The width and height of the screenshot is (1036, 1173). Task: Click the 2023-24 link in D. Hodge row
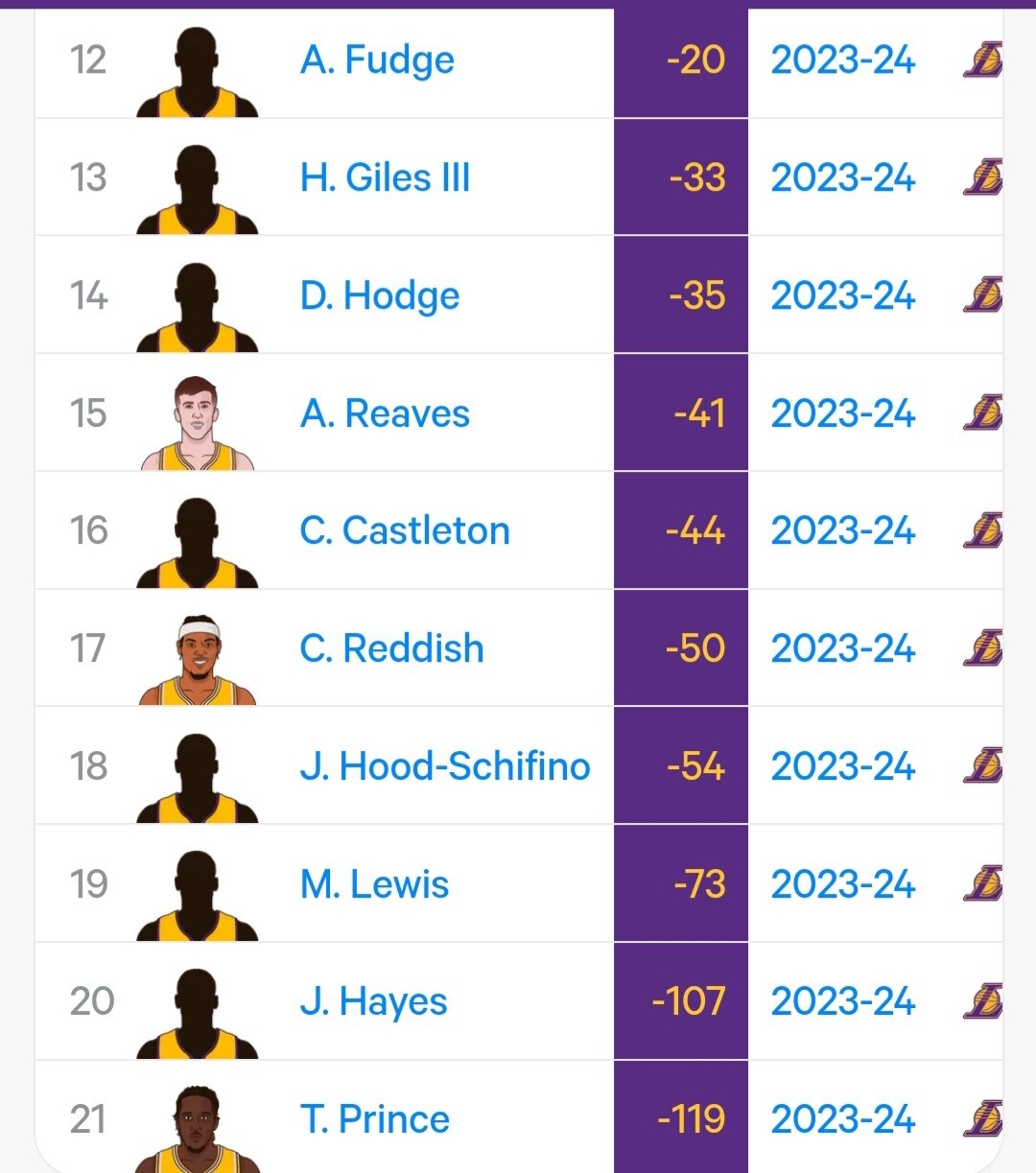click(x=843, y=295)
